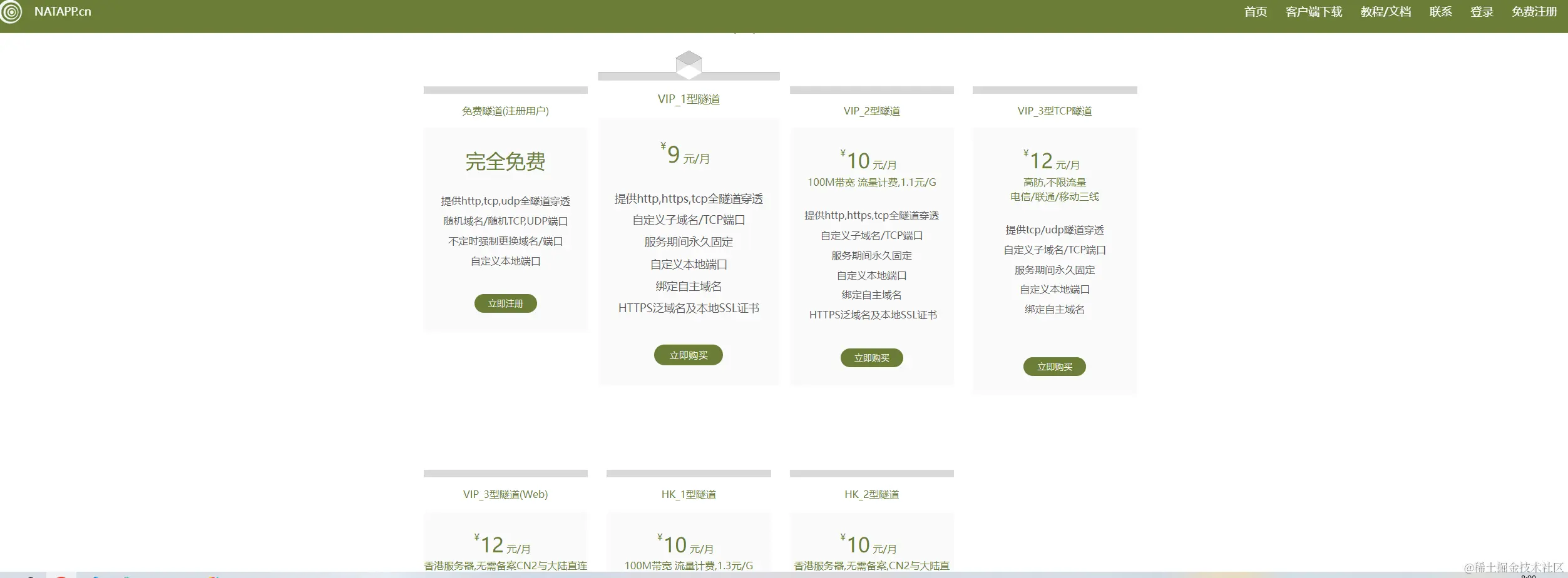Click the ¥9 元/月 price
The width and height of the screenshot is (1568, 578).
pyautogui.click(x=685, y=154)
